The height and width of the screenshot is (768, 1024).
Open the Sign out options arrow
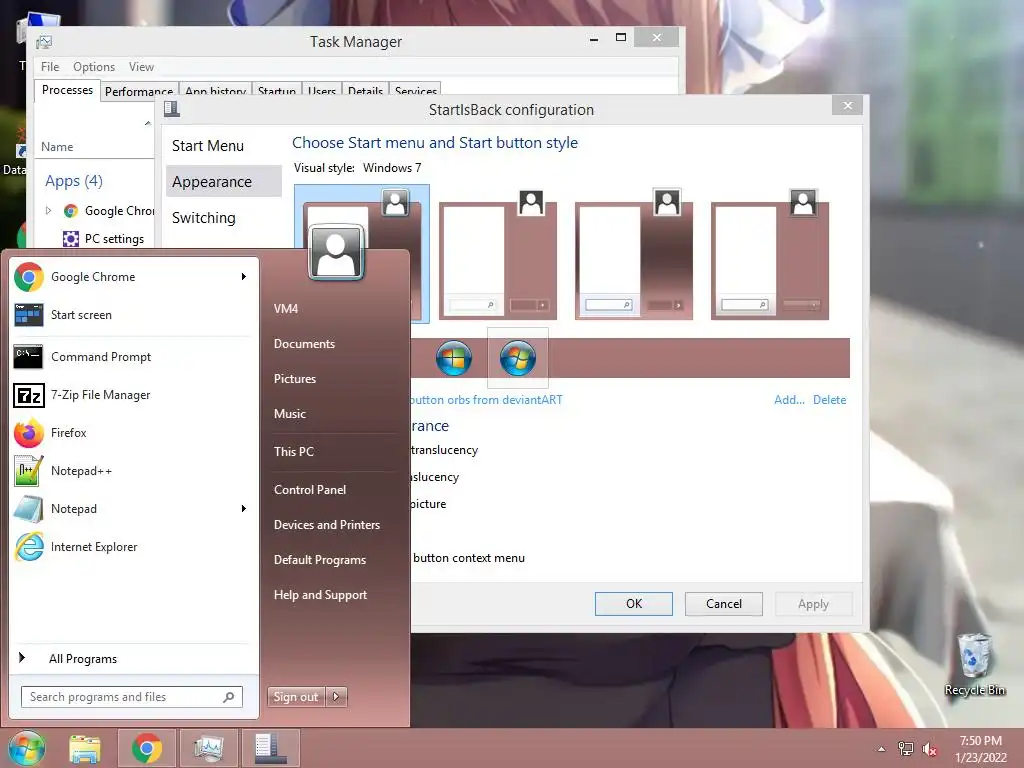336,697
